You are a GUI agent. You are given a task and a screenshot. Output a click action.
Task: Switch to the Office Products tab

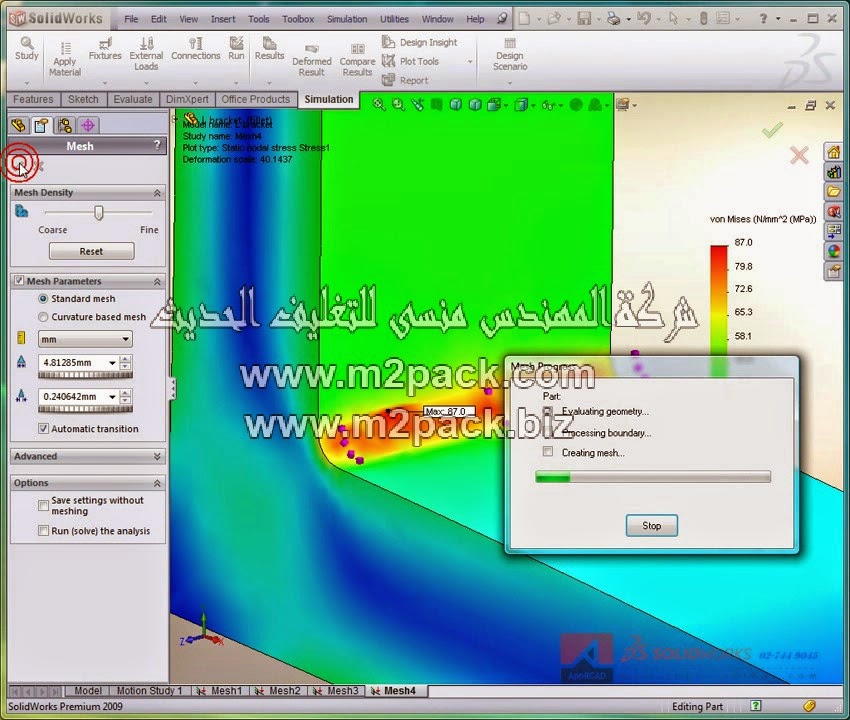(256, 99)
